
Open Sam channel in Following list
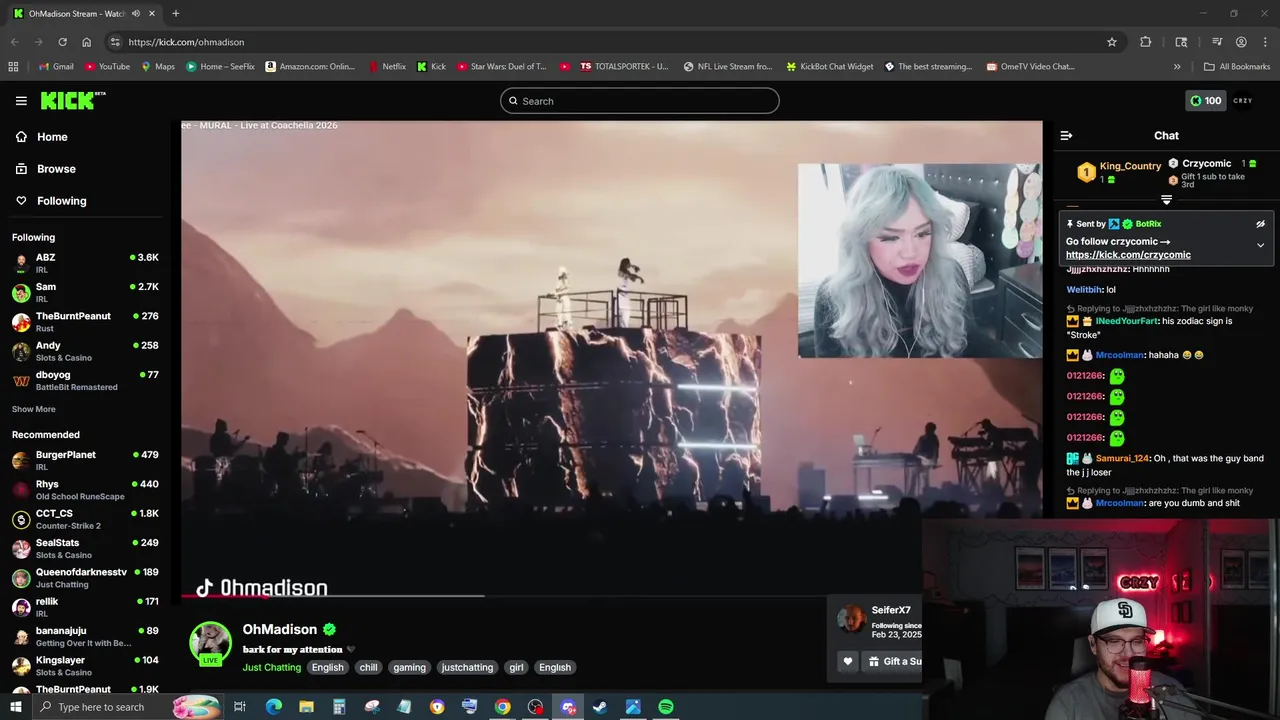pyautogui.click(x=85, y=292)
